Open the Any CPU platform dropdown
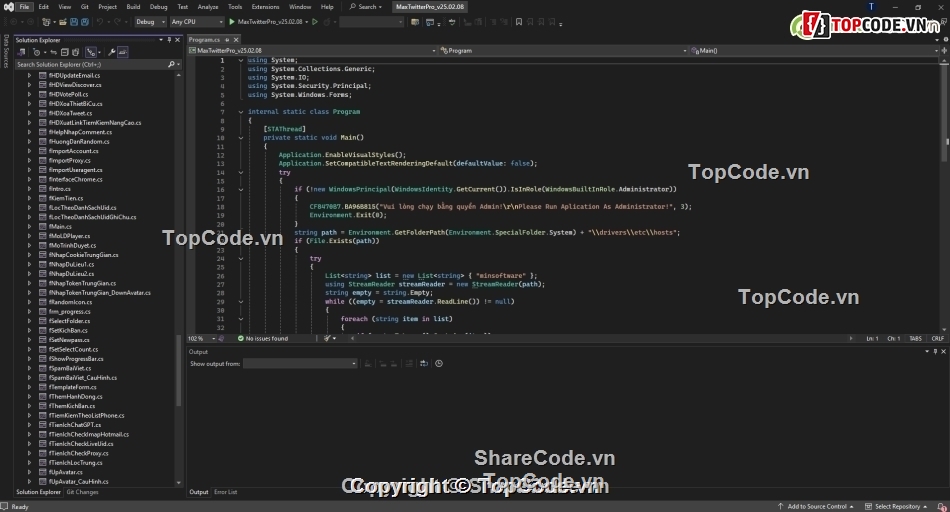 pyautogui.click(x=197, y=22)
